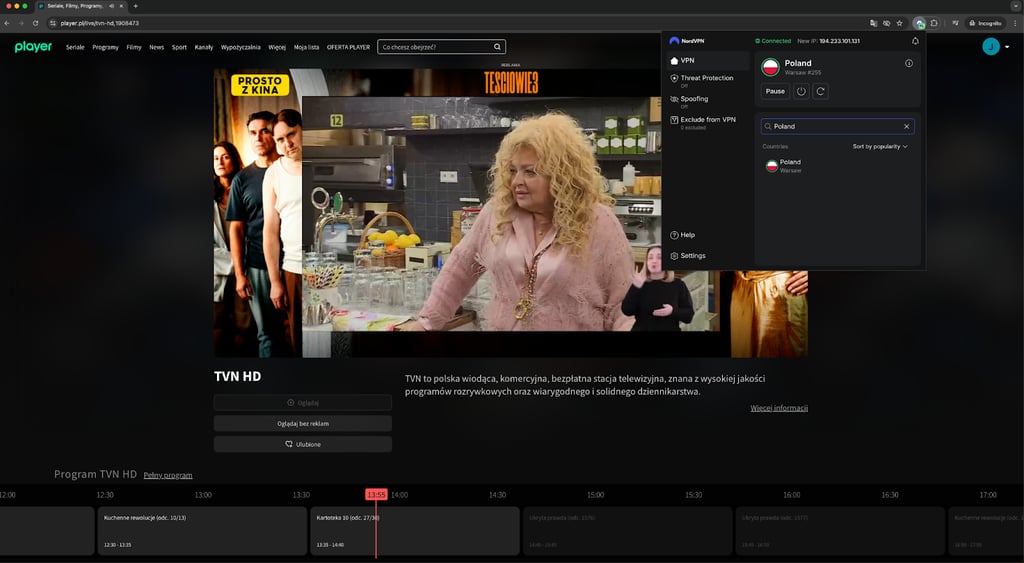Image resolution: width=1024 pixels, height=563 pixels.
Task: Click the site info icon left of the URL
Action: point(53,23)
